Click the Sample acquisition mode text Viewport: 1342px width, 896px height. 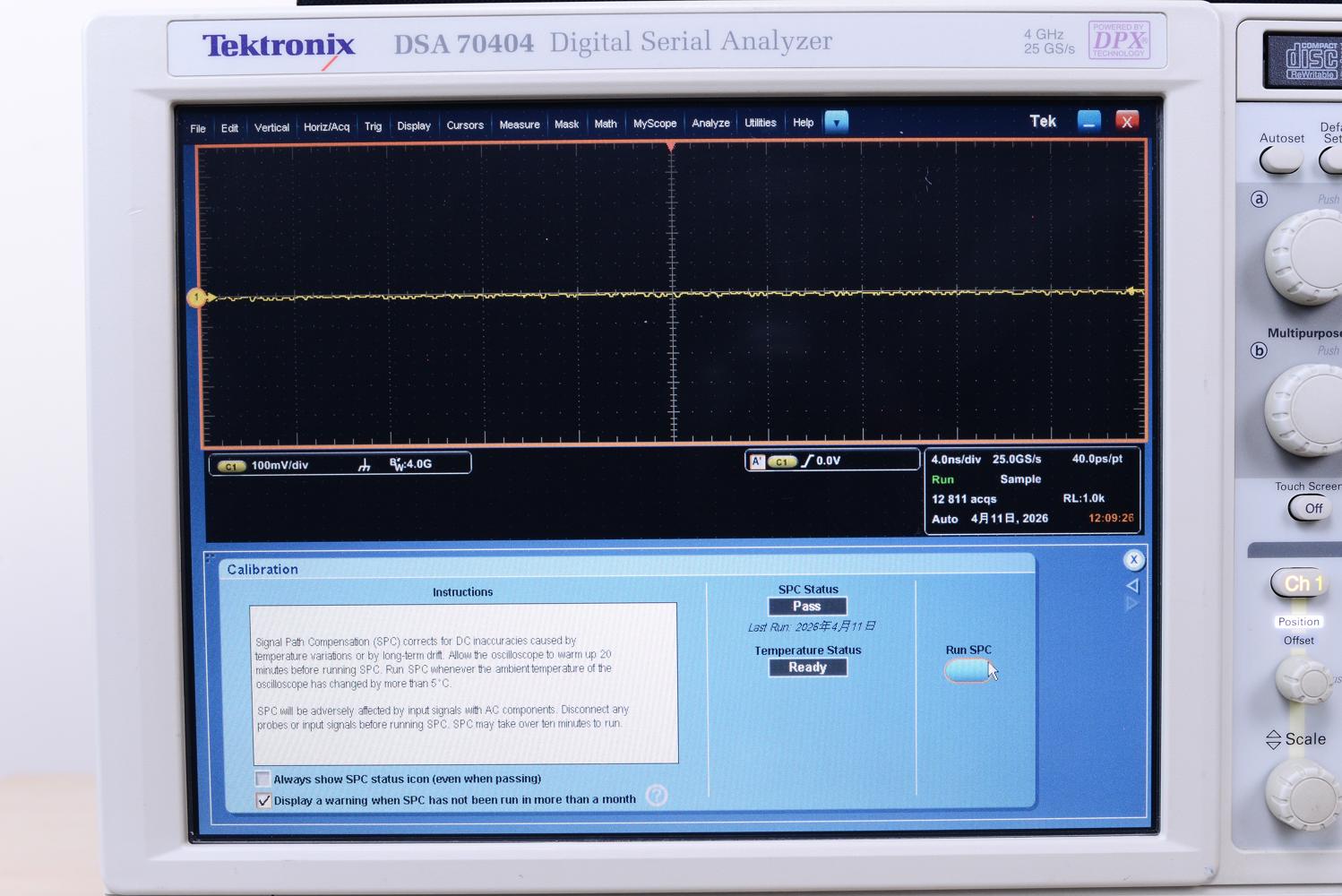tap(1020, 479)
